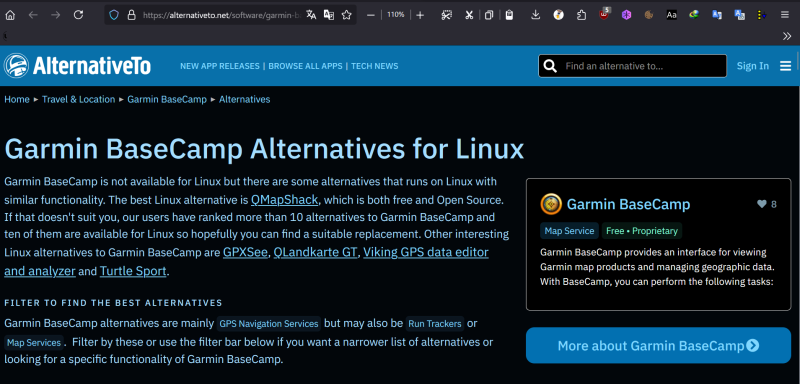The image size is (800, 384).
Task: Open the site hamburger menu next to Sign In
Action: pyautogui.click(x=785, y=66)
